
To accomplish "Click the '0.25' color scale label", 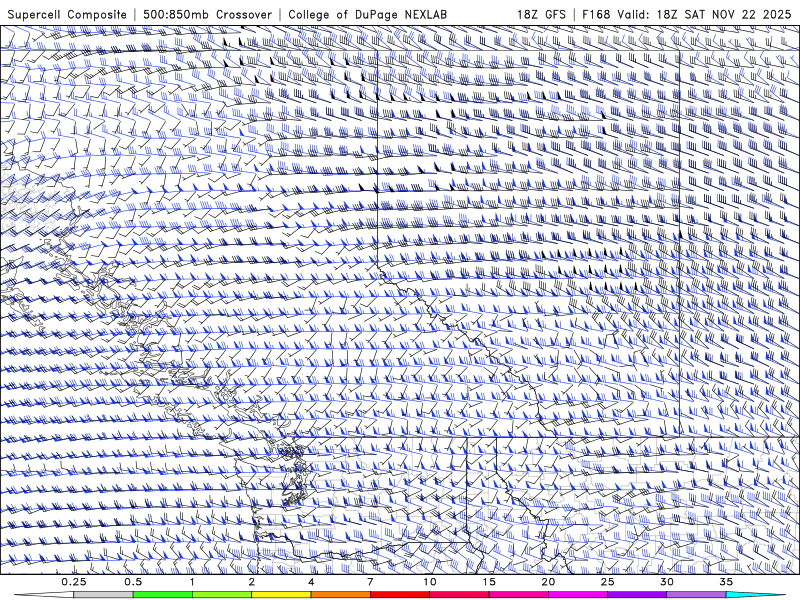I will pyautogui.click(x=74, y=582).
